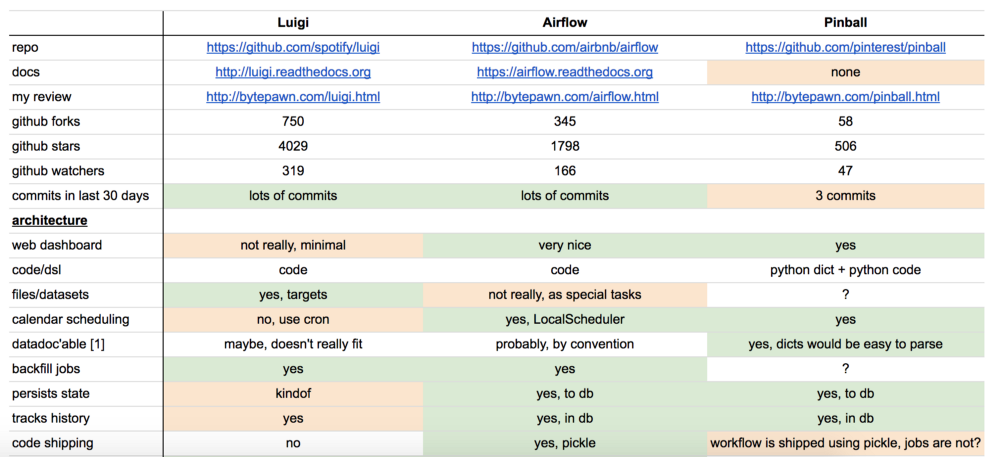Select the cell with 4029 stars
The height and width of the screenshot is (457, 1000).
(293, 147)
